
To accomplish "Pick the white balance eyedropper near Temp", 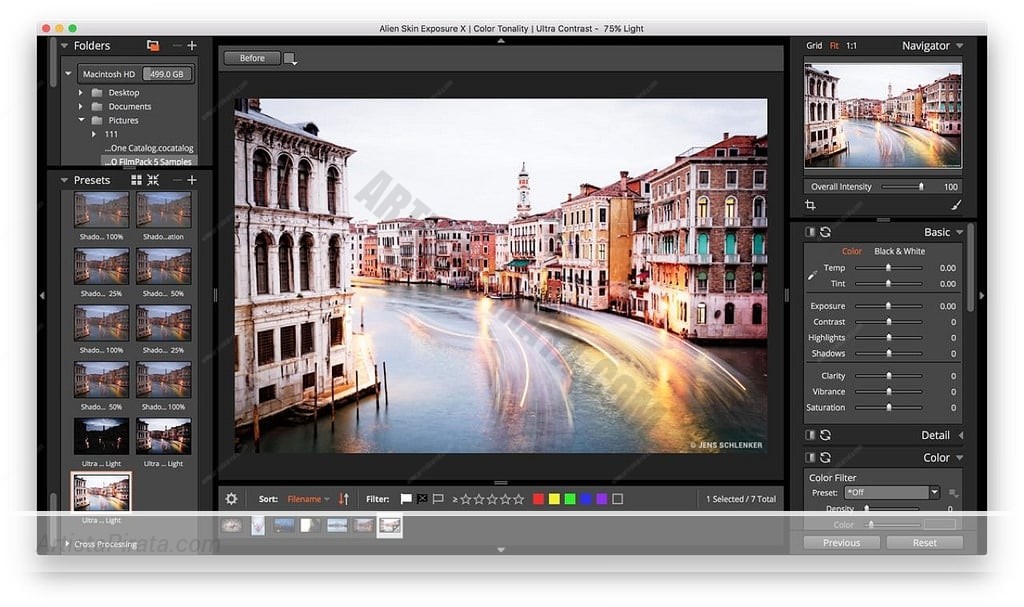I will coord(812,275).
